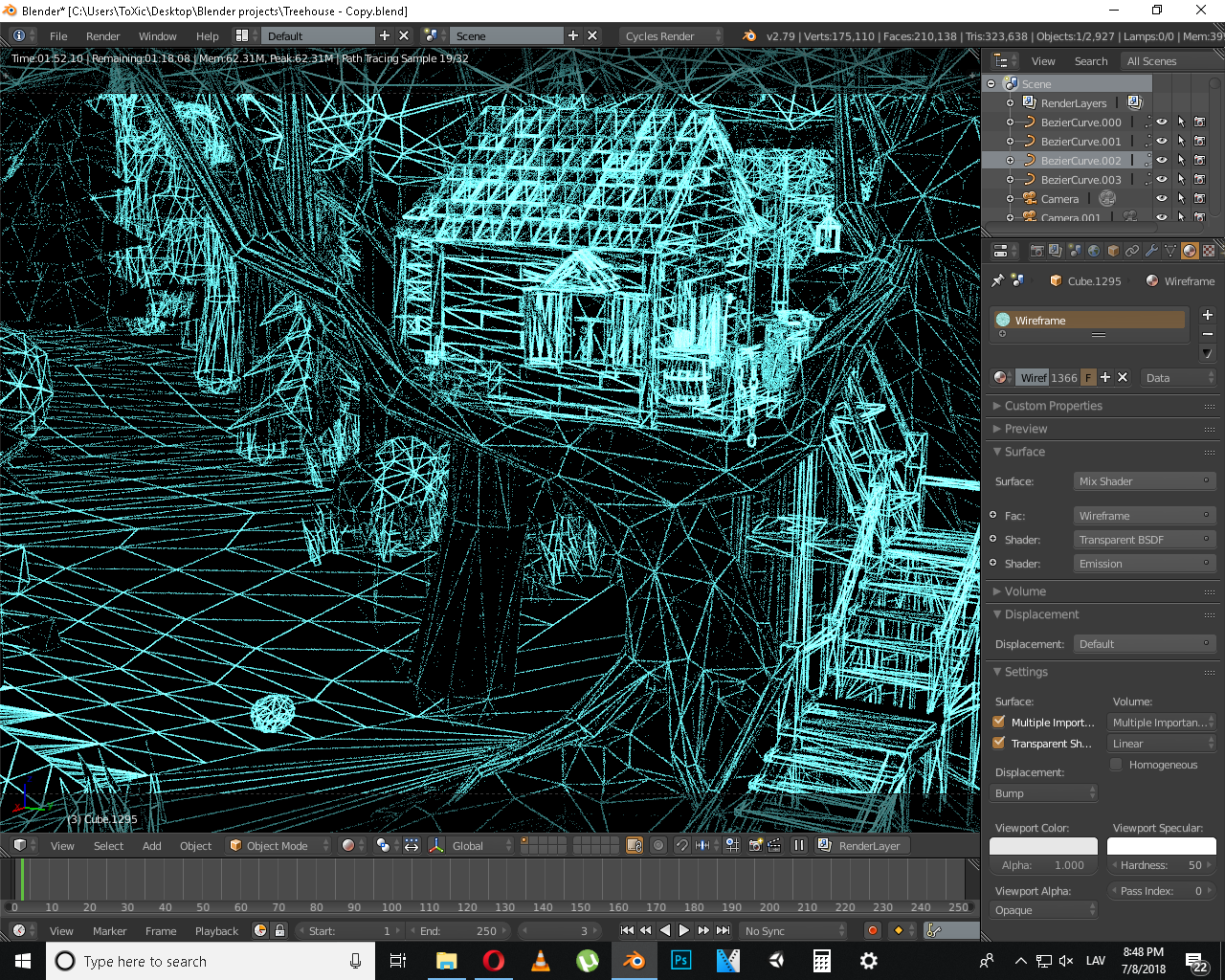Open the Object Data tab (triangle mesh icon)

point(1170,251)
